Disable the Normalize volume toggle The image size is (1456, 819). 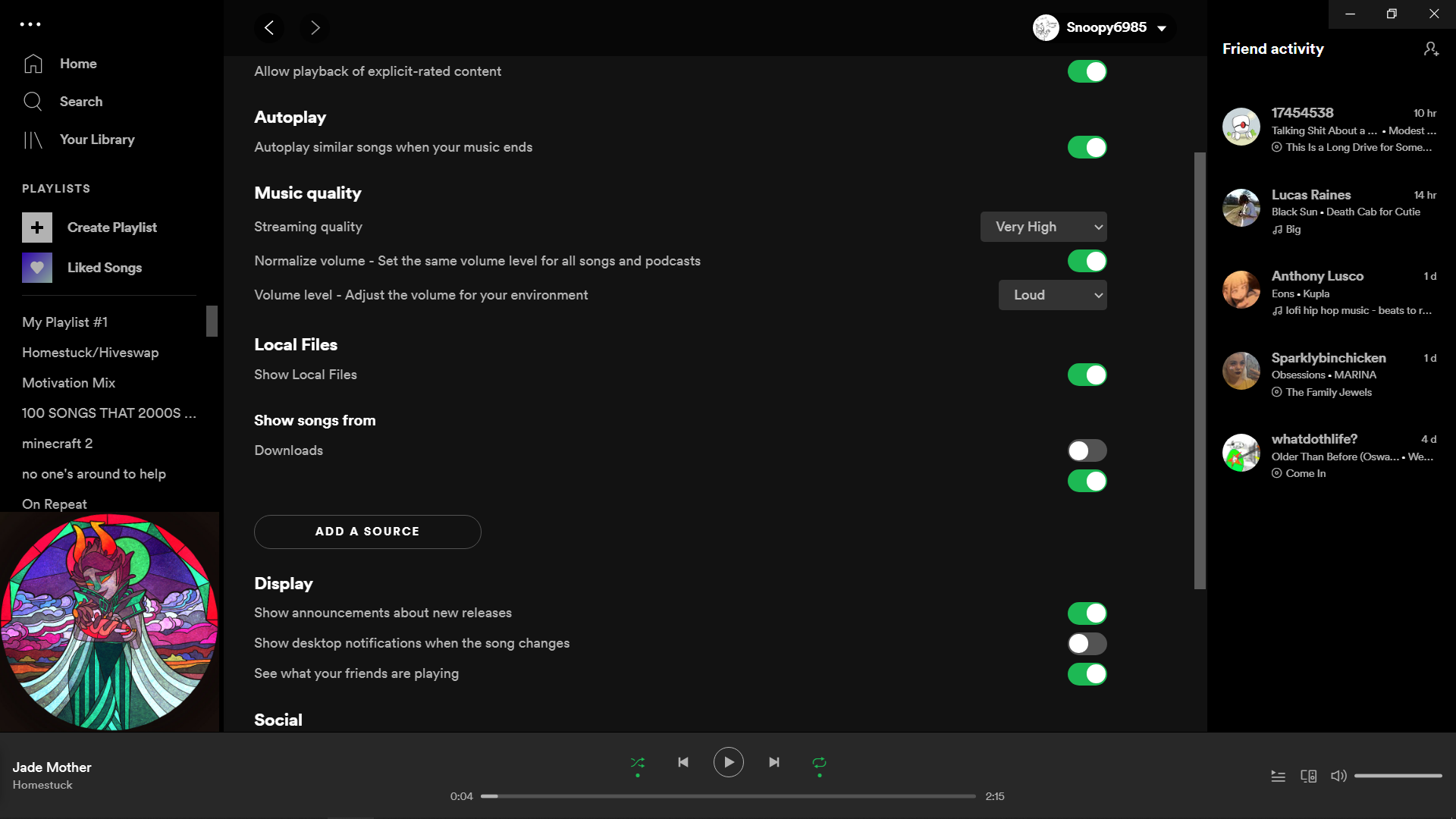(x=1087, y=261)
